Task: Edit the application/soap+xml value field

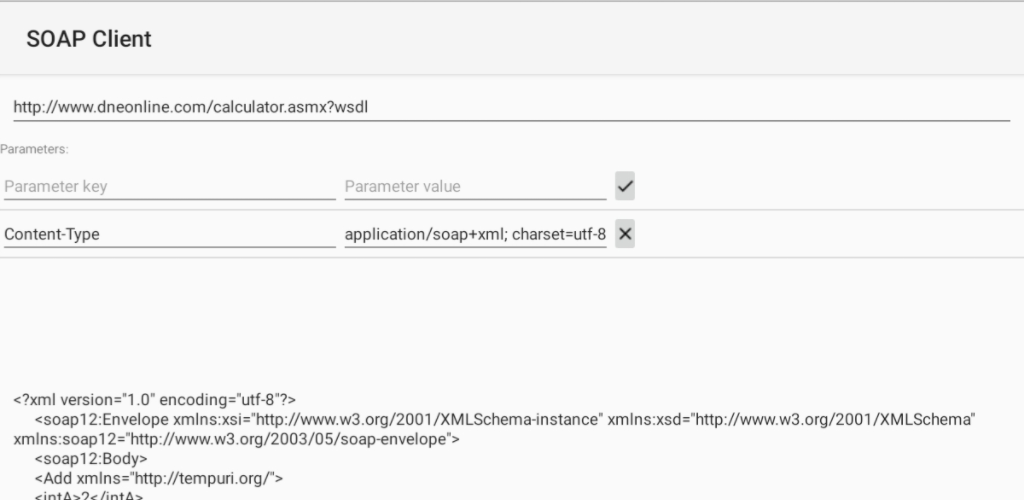Action: pyautogui.click(x=475, y=235)
